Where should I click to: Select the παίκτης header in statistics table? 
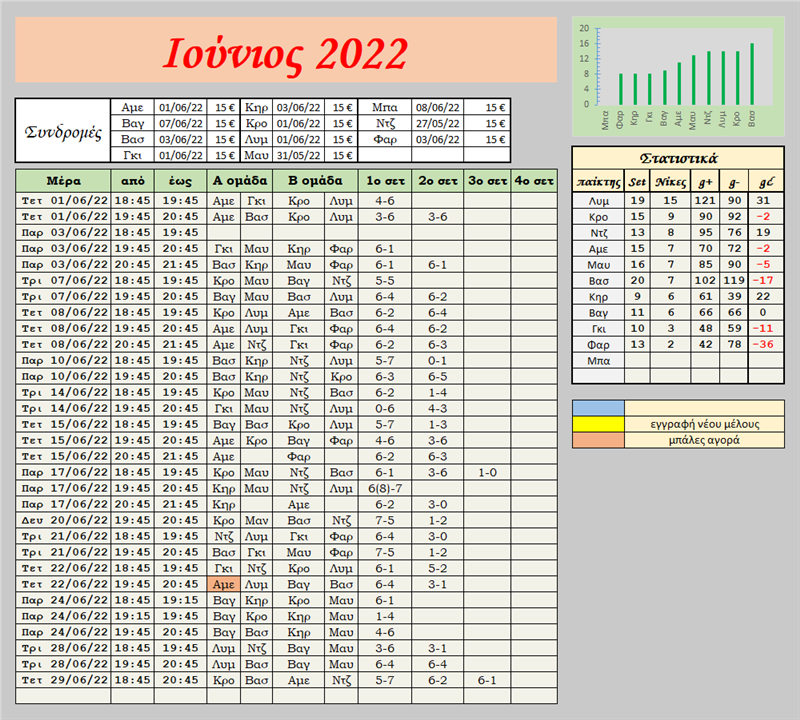coord(597,181)
